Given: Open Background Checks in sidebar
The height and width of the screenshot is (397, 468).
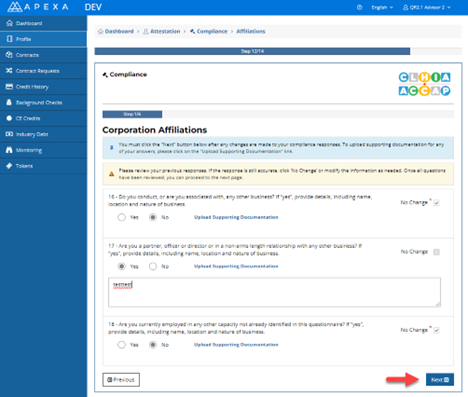Looking at the screenshot, I should click(43, 102).
